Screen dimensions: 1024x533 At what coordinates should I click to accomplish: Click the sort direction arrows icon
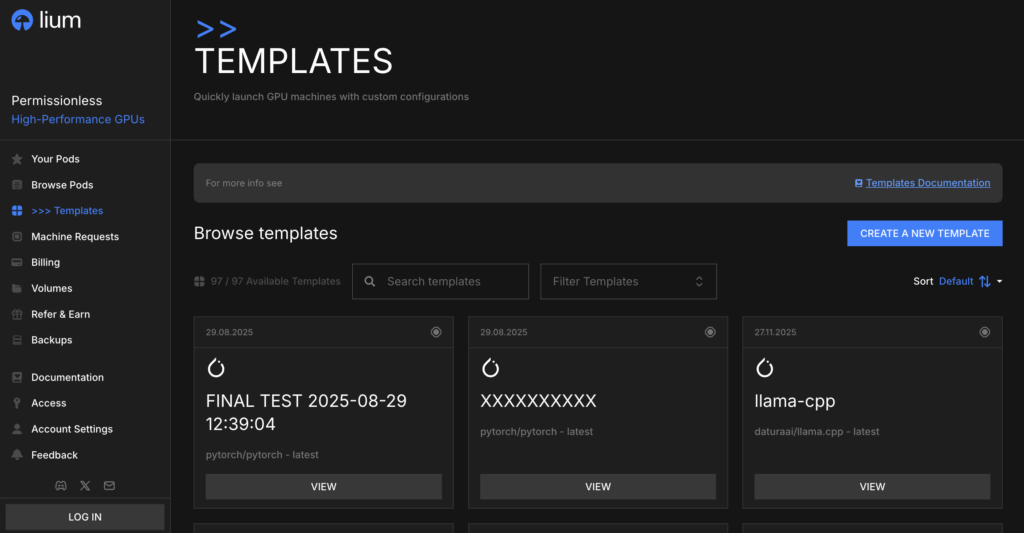point(985,282)
